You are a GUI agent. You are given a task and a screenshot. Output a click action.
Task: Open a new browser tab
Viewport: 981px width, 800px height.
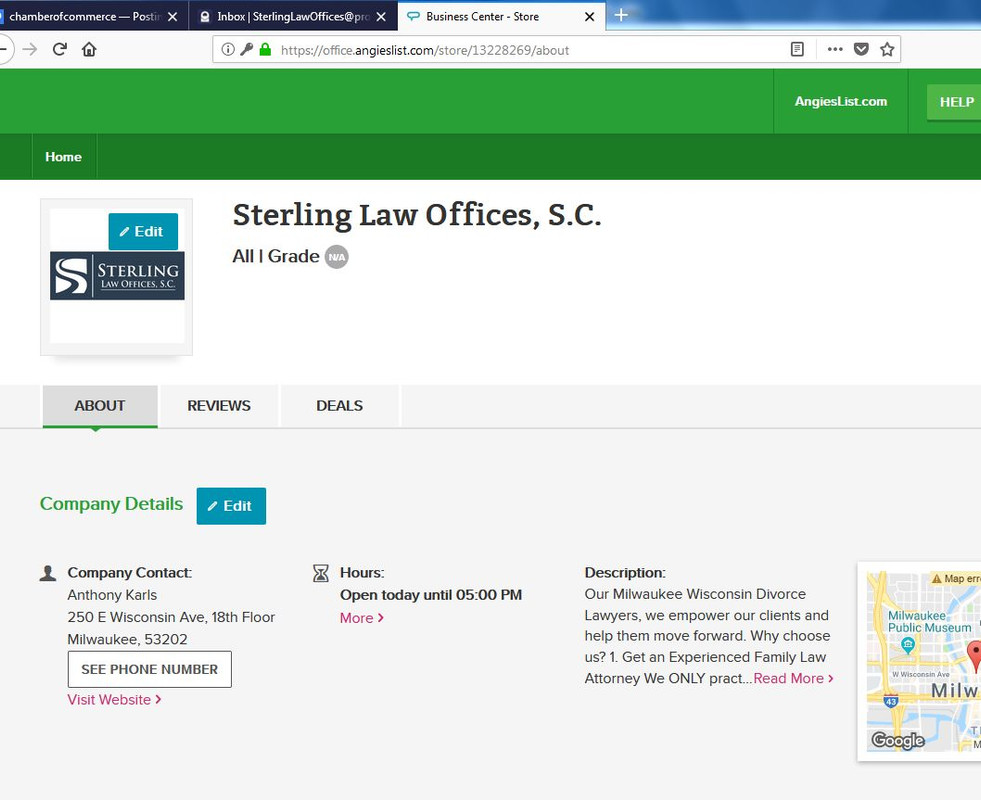621,15
